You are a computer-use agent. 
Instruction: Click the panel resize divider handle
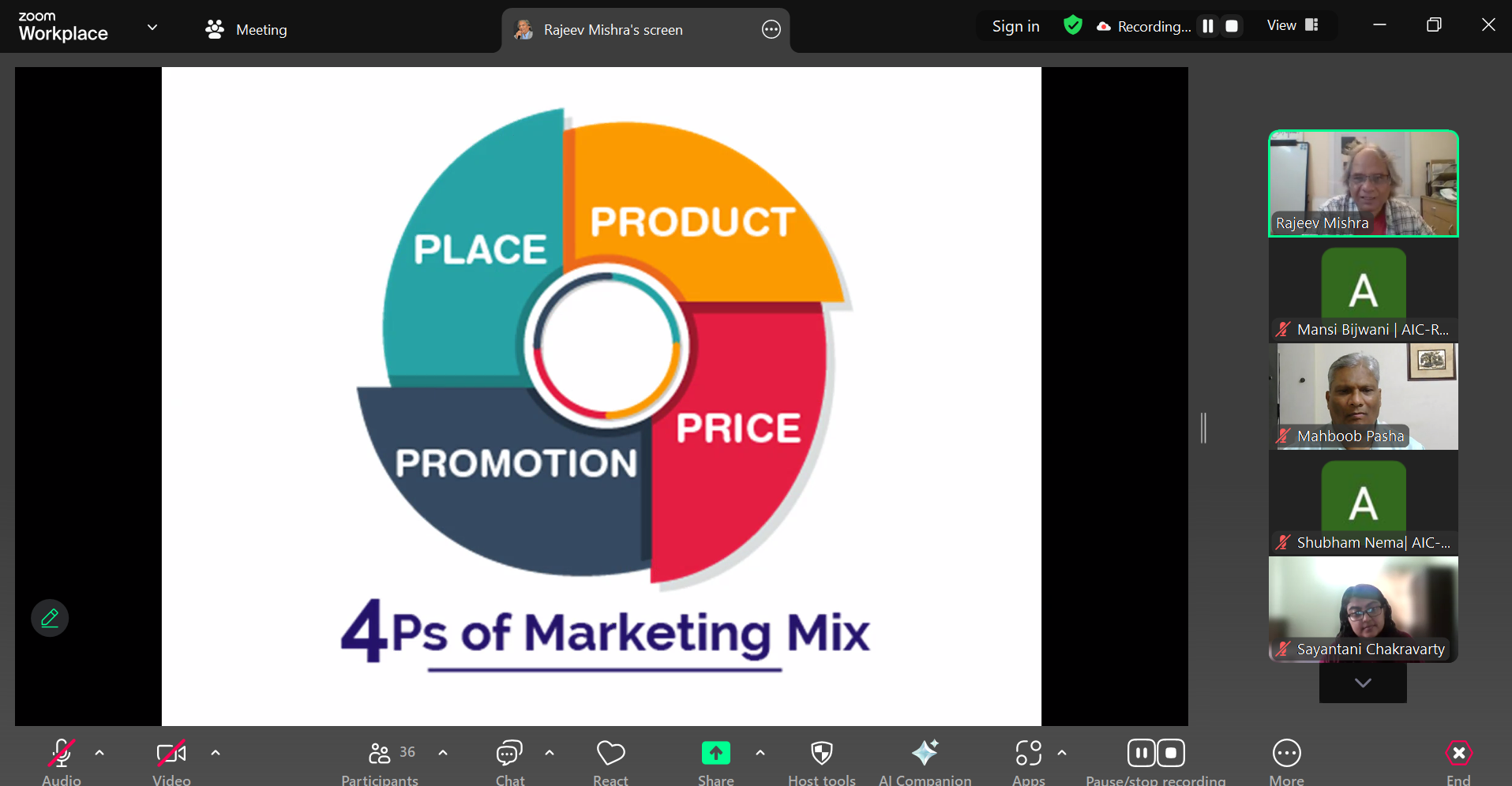pyautogui.click(x=1203, y=428)
